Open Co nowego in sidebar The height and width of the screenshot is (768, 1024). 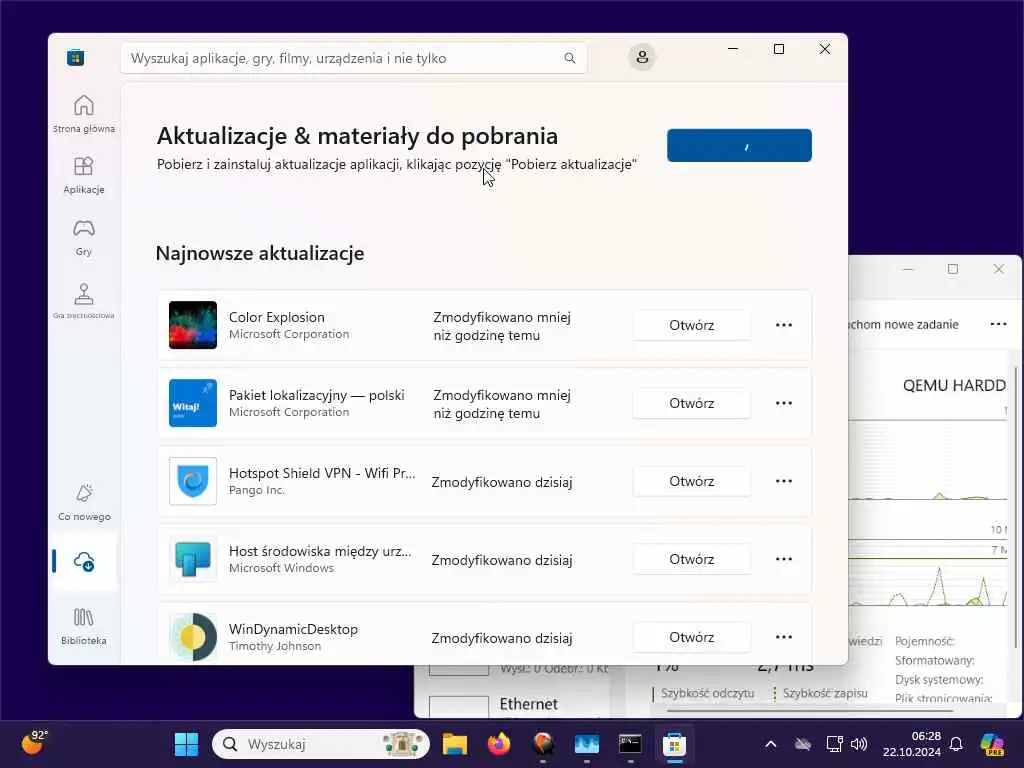[84, 502]
